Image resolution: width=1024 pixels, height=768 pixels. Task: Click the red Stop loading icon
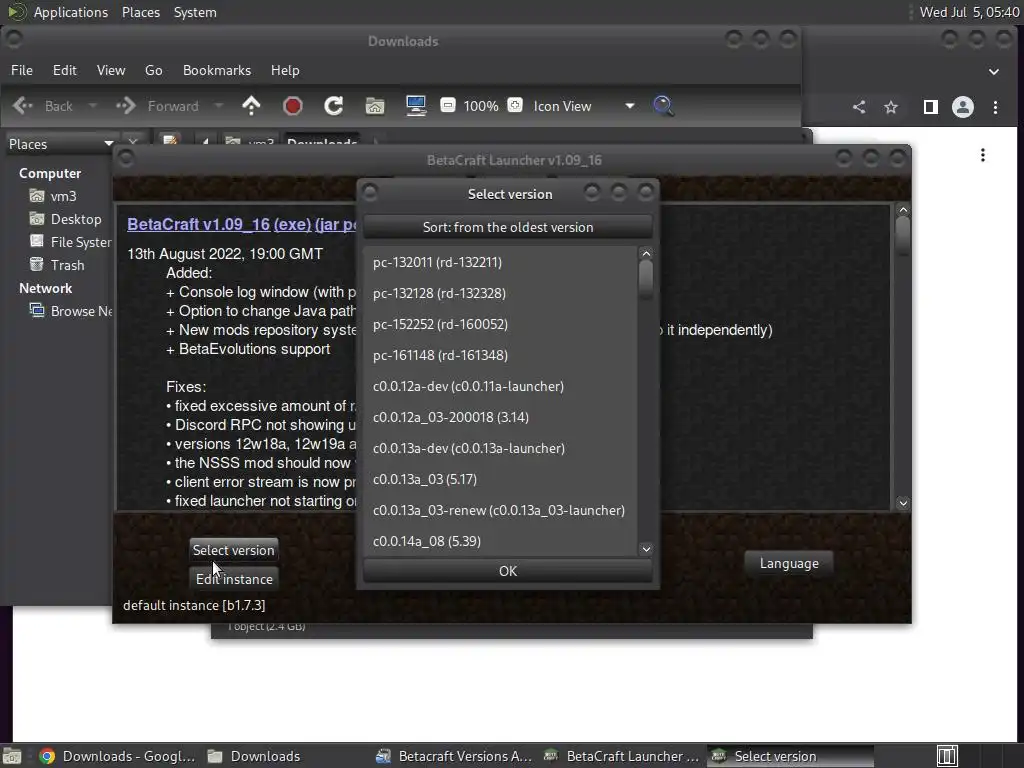(x=293, y=106)
